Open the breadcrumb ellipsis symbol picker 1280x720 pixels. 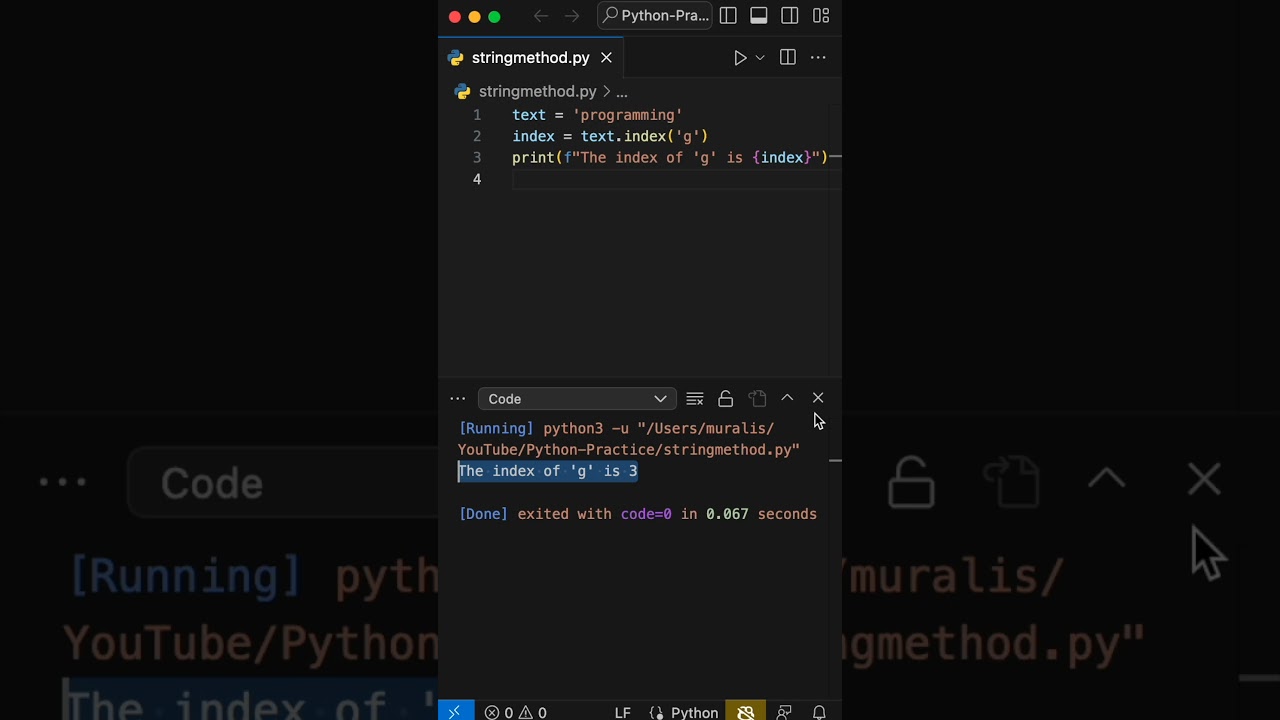pyautogui.click(x=621, y=91)
